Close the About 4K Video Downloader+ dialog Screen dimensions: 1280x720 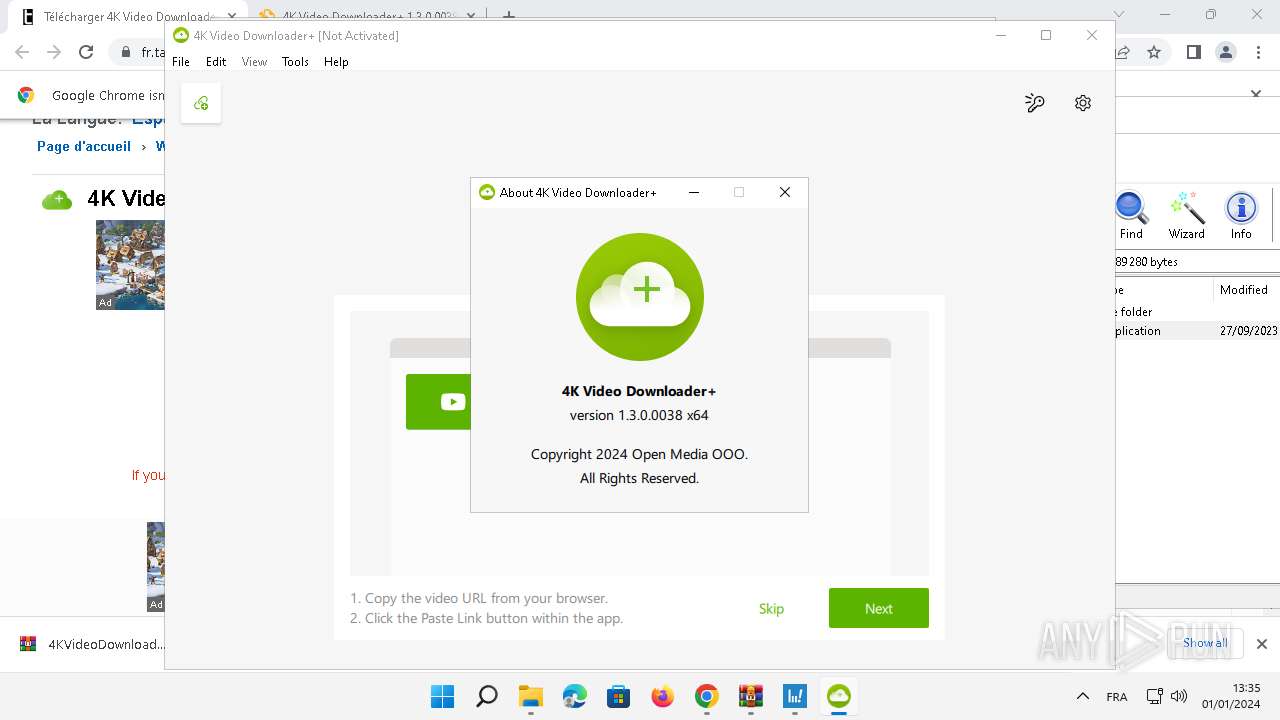(x=785, y=192)
